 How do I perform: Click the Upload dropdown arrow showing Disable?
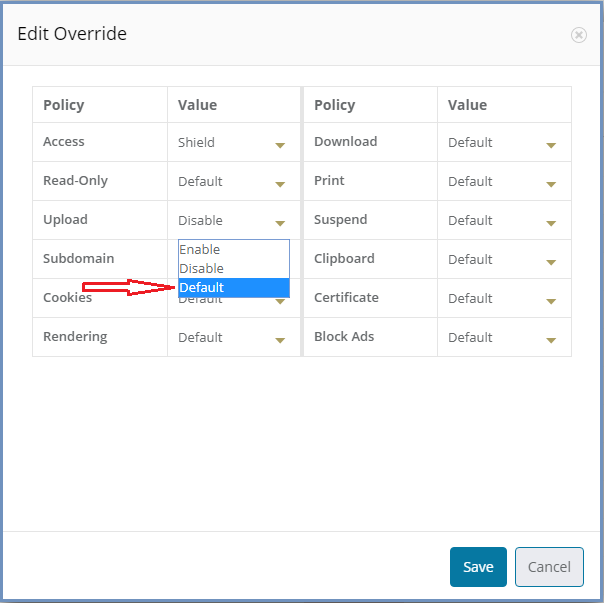[x=280, y=223]
